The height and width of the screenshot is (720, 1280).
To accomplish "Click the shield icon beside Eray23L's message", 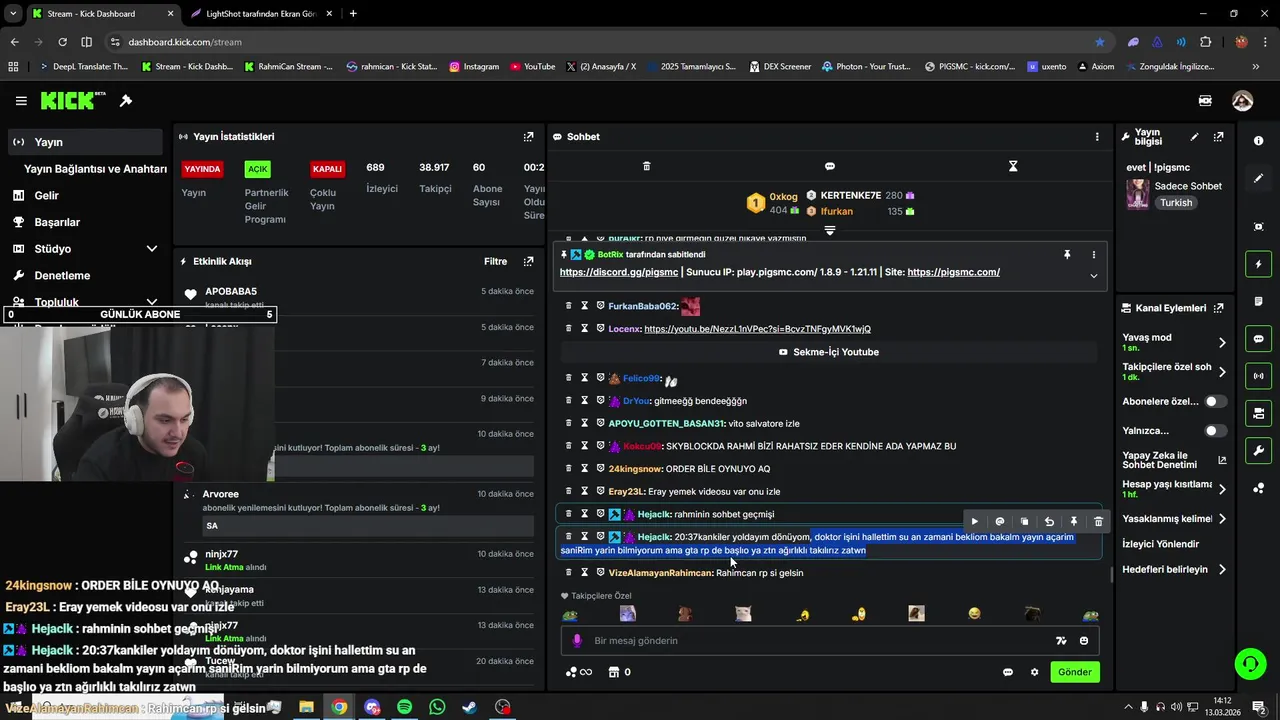I will [x=600, y=491].
